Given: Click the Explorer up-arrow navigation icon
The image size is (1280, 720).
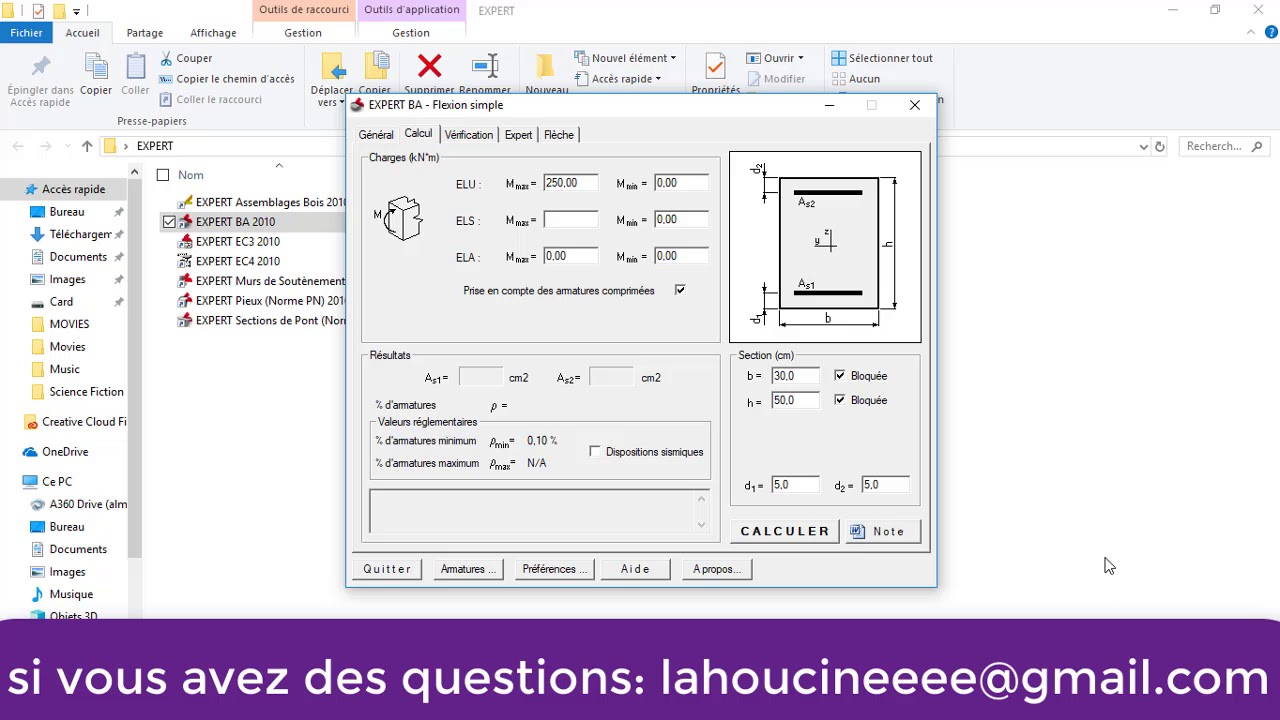Looking at the screenshot, I should coord(87,146).
